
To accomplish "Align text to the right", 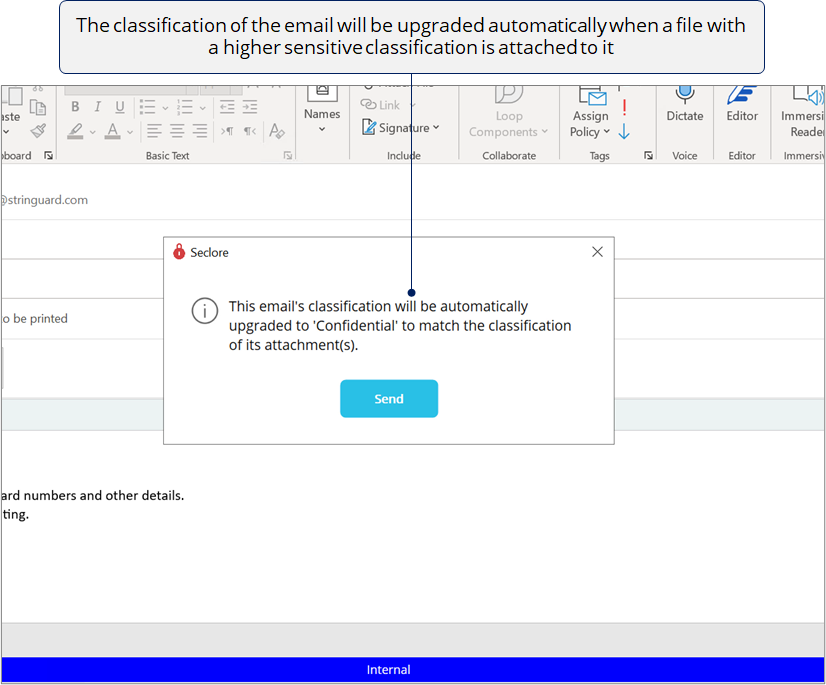I will click(x=200, y=131).
